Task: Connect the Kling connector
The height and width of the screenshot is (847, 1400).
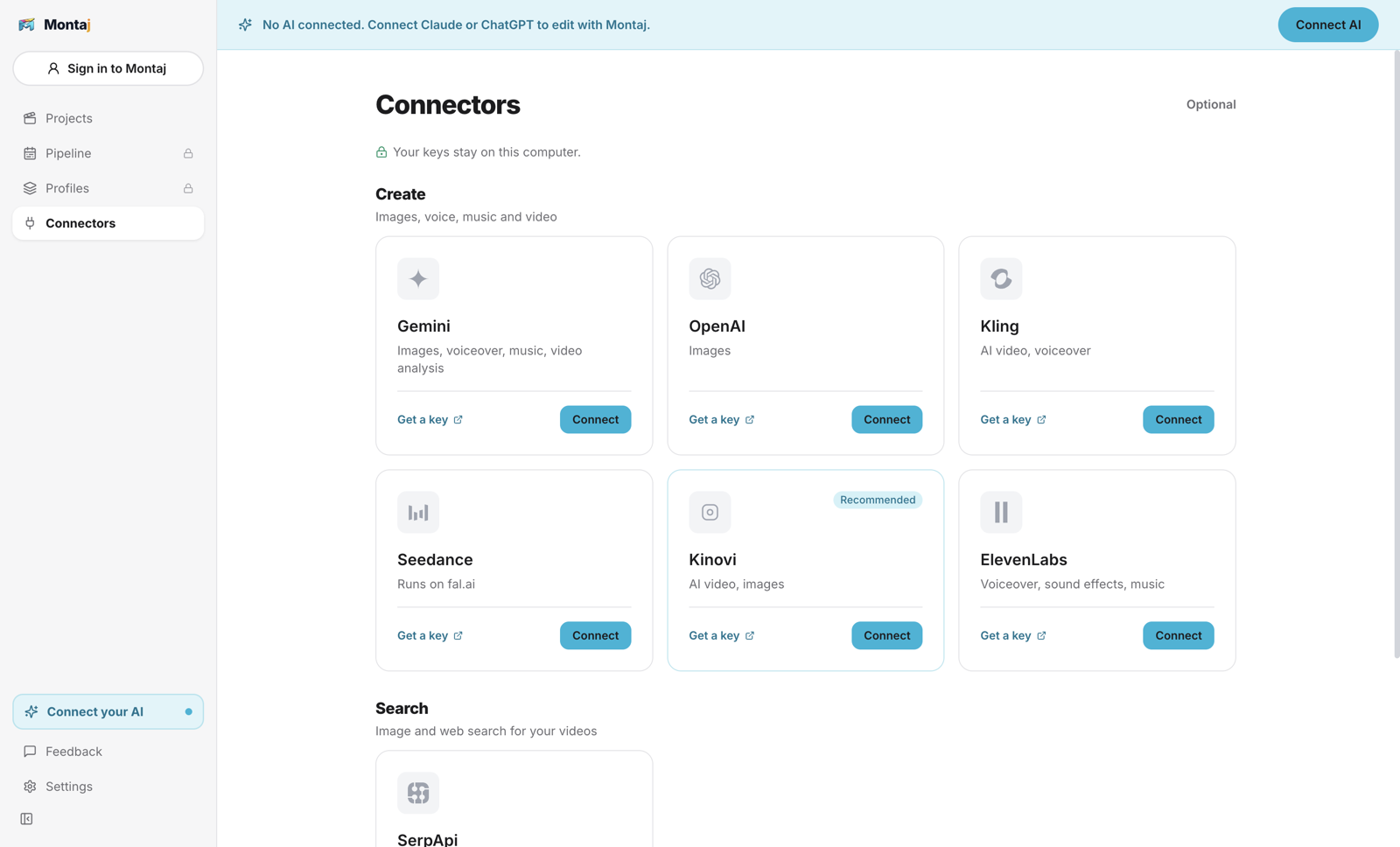Action: coord(1178,419)
